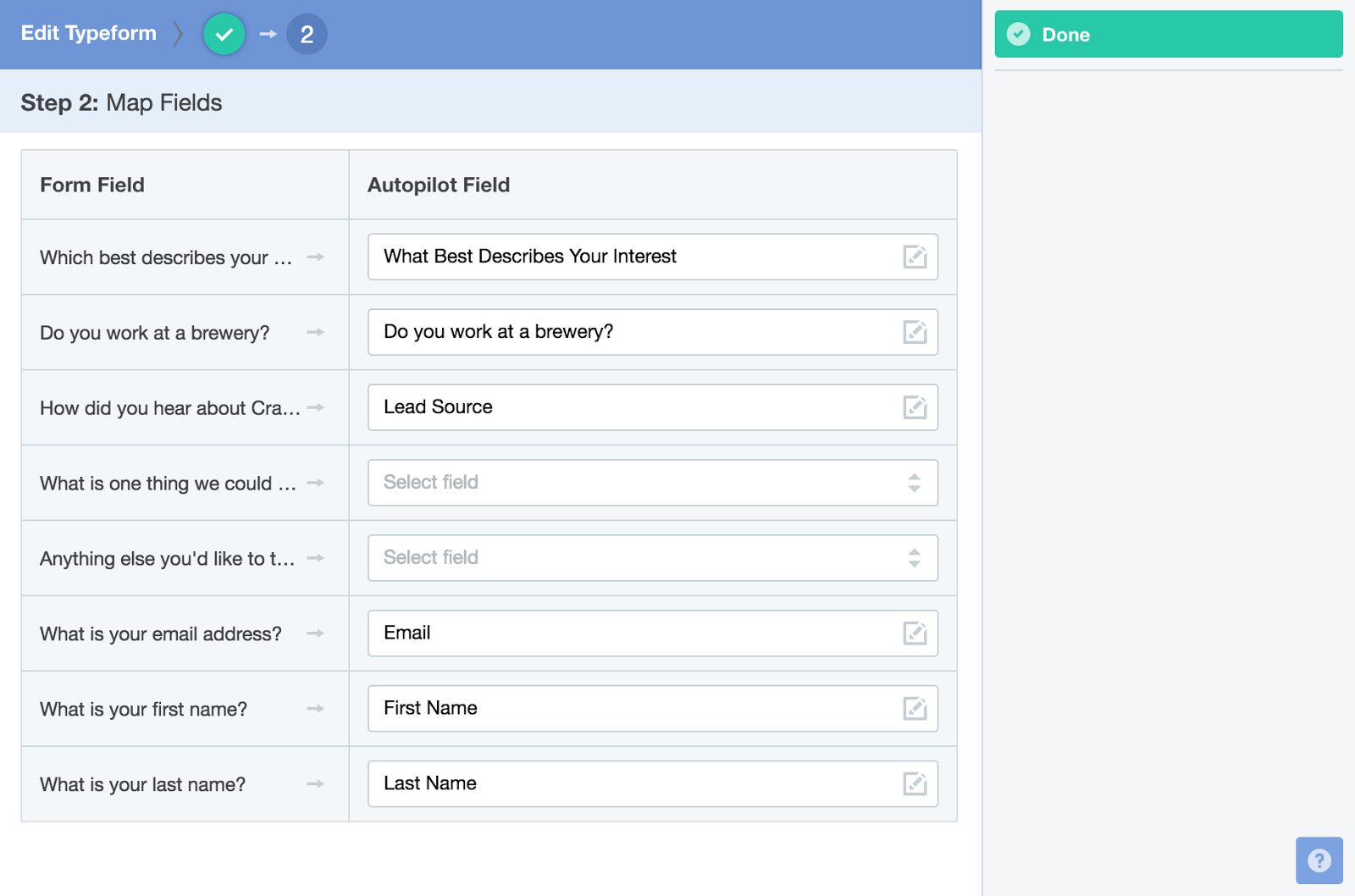This screenshot has height=896, width=1355.
Task: Click the arrow next to 'What is your email address?'
Action: coord(316,633)
